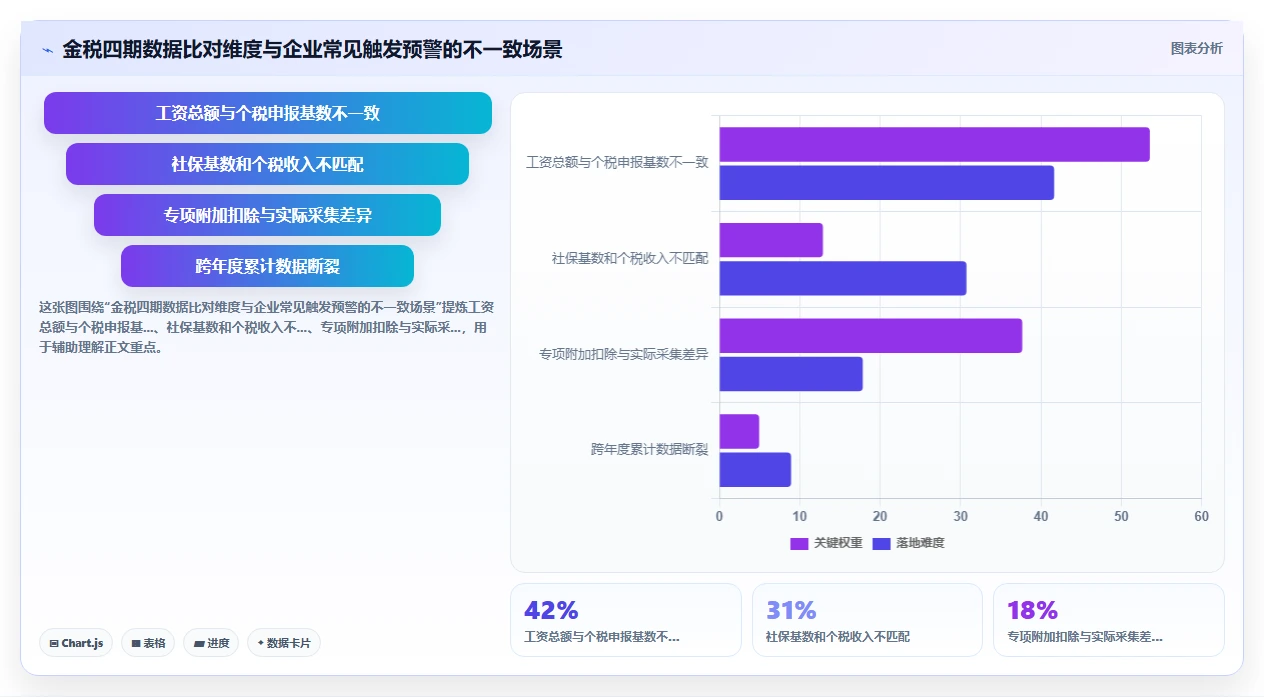Click purple bar for 专项附加扣除与实际采集差异
1264x697 pixels.
coord(870,336)
